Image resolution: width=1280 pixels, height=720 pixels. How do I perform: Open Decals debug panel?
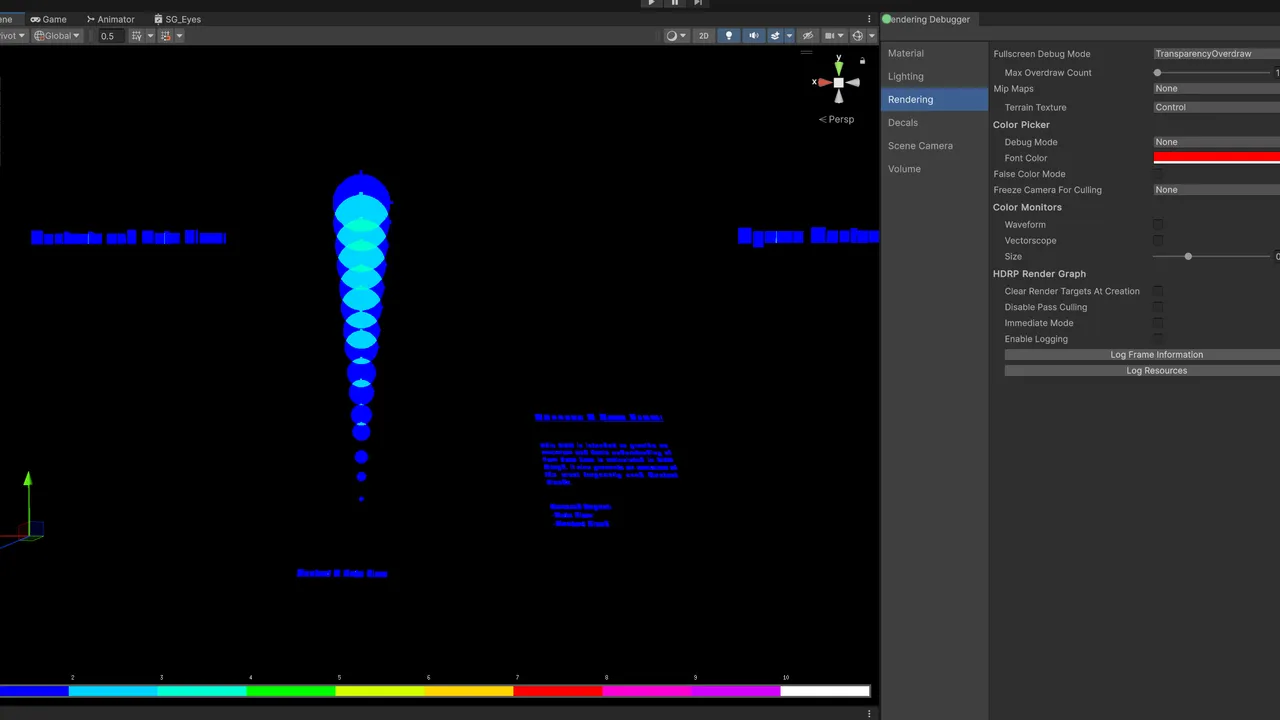(934, 122)
